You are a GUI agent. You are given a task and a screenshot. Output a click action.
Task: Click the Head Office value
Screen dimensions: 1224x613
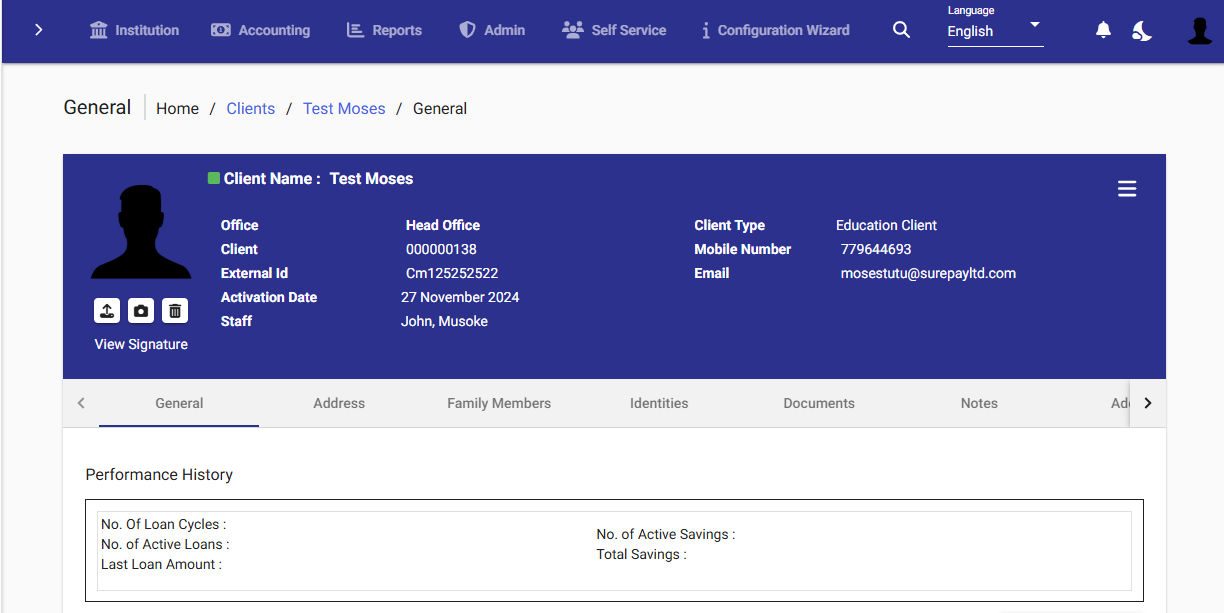click(x=443, y=225)
